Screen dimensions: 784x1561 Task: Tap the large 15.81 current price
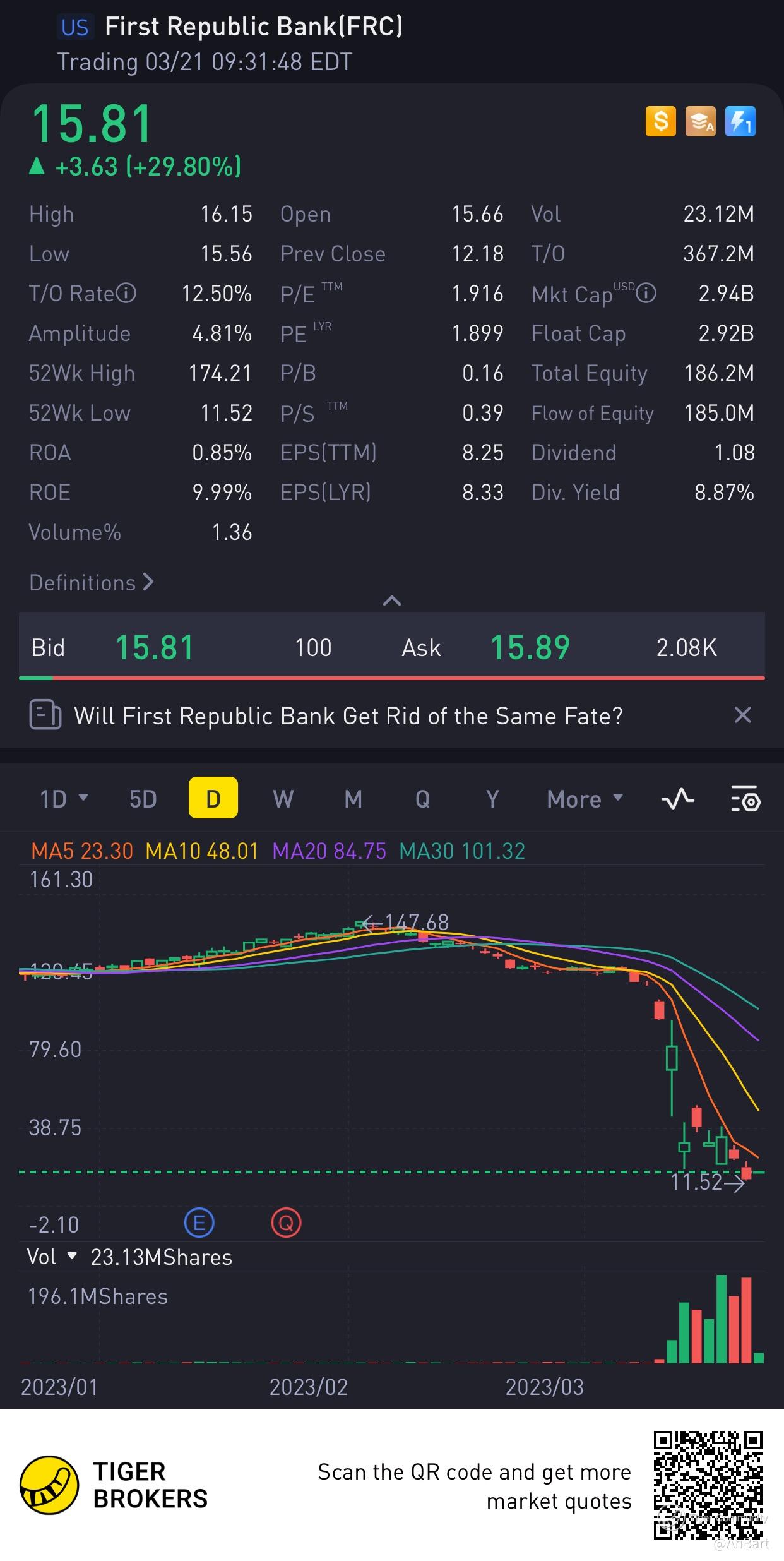(92, 124)
